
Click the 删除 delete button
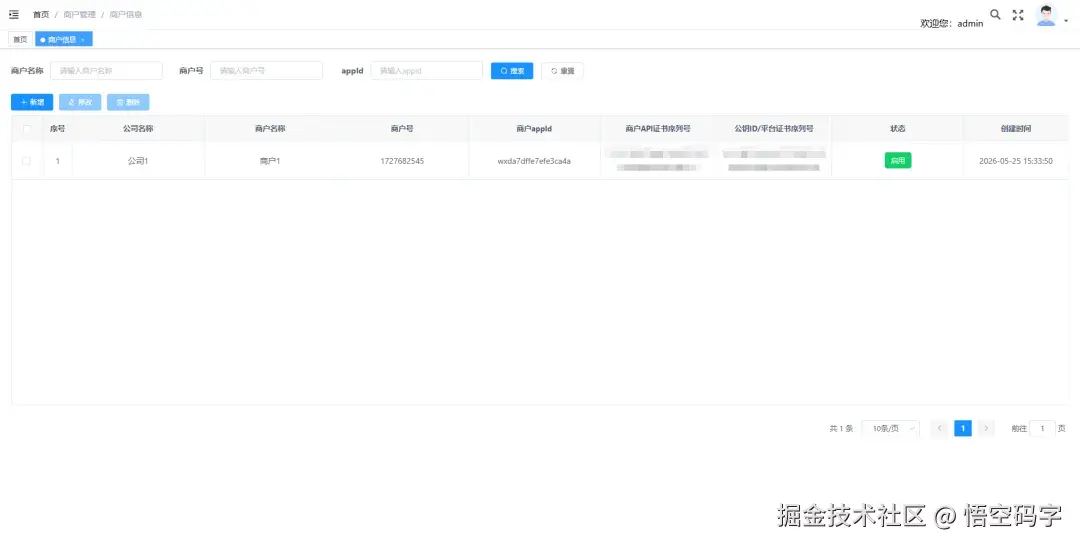(x=128, y=102)
